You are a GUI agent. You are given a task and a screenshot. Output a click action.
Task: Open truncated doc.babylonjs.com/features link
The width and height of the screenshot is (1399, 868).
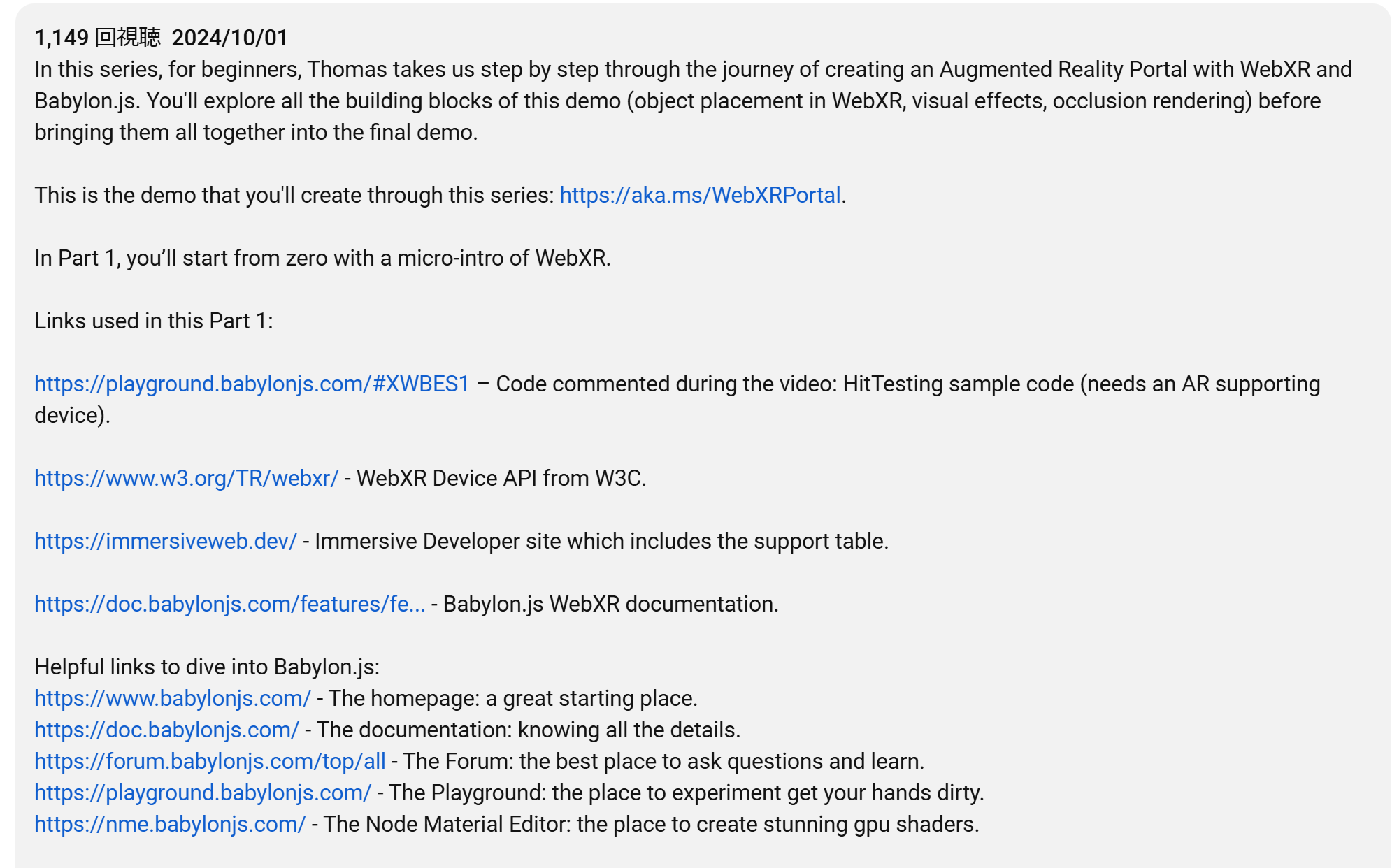(229, 604)
